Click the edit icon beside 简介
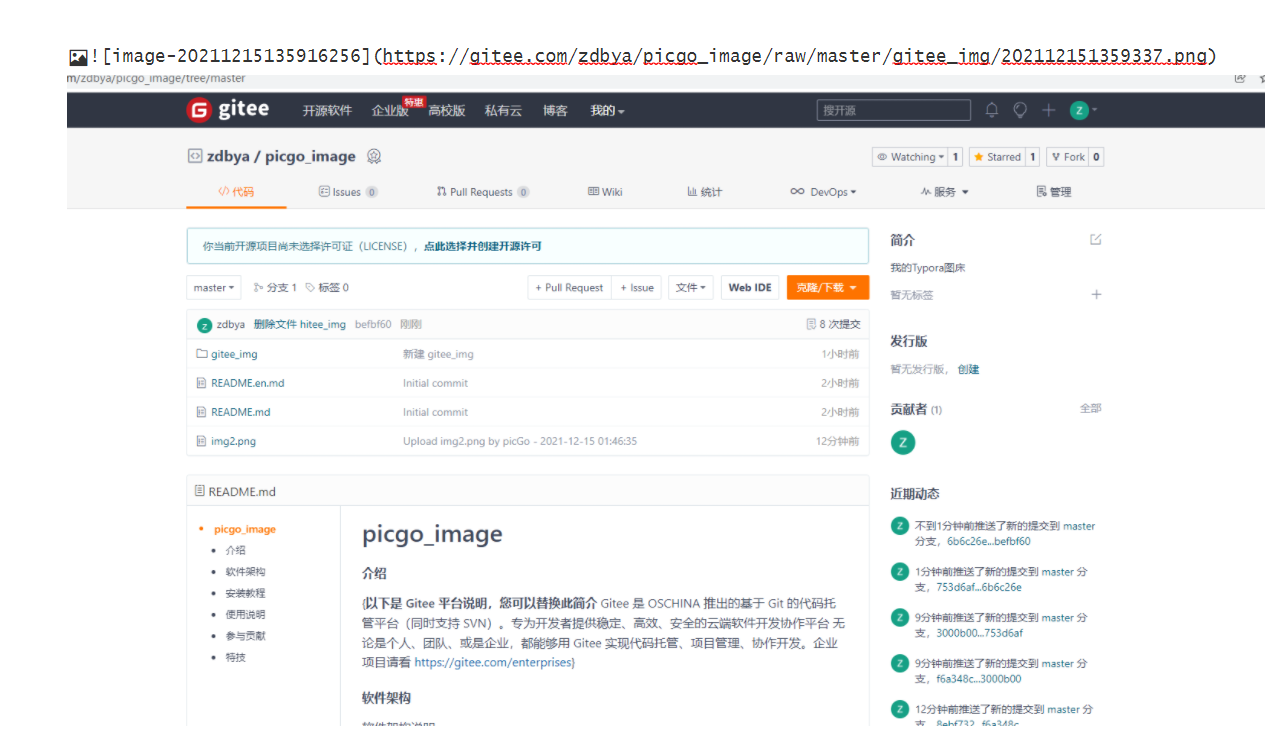 pos(1096,239)
